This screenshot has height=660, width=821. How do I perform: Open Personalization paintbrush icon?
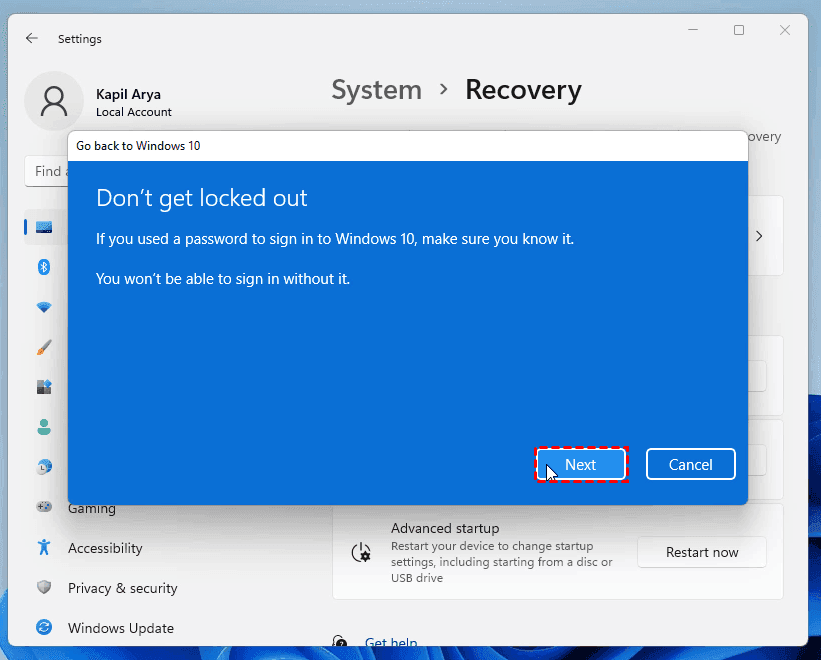click(44, 348)
